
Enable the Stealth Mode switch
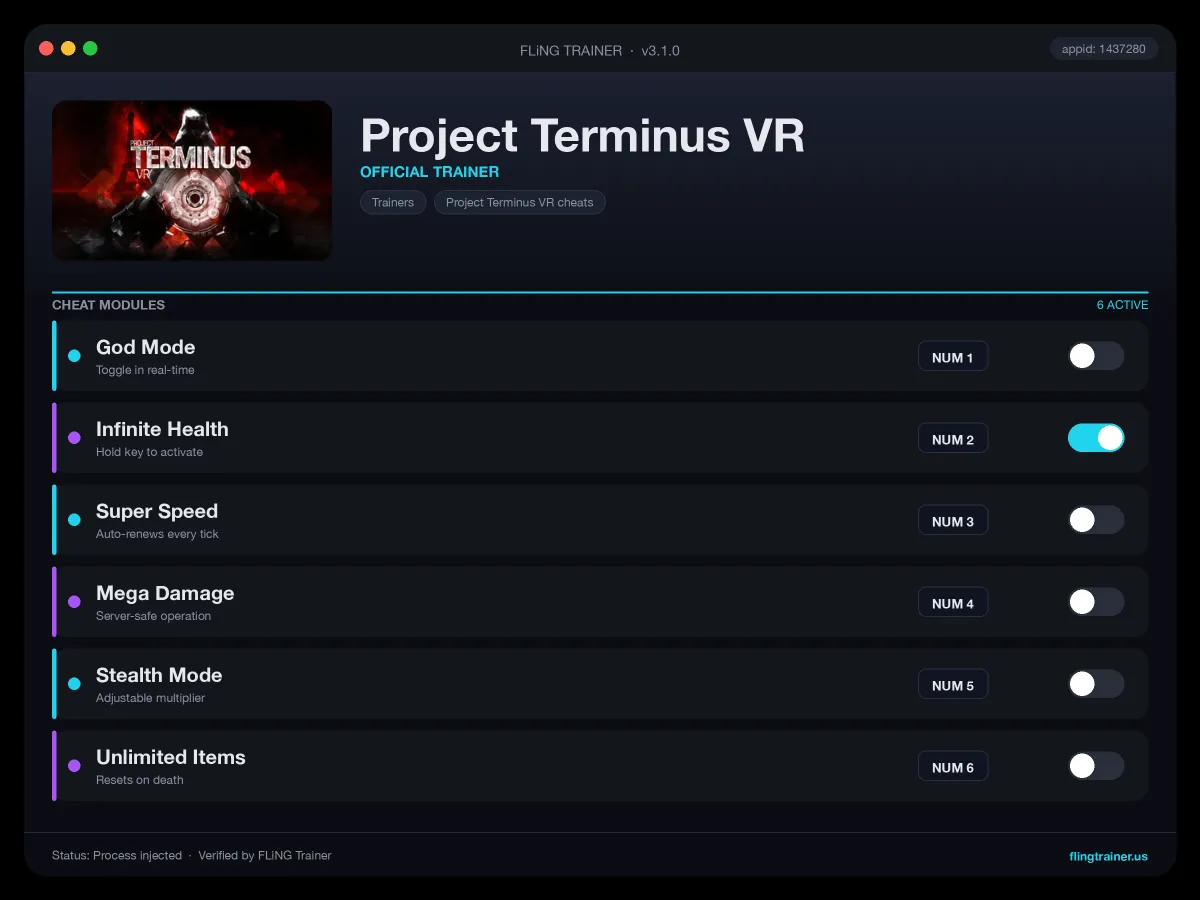tap(1096, 684)
